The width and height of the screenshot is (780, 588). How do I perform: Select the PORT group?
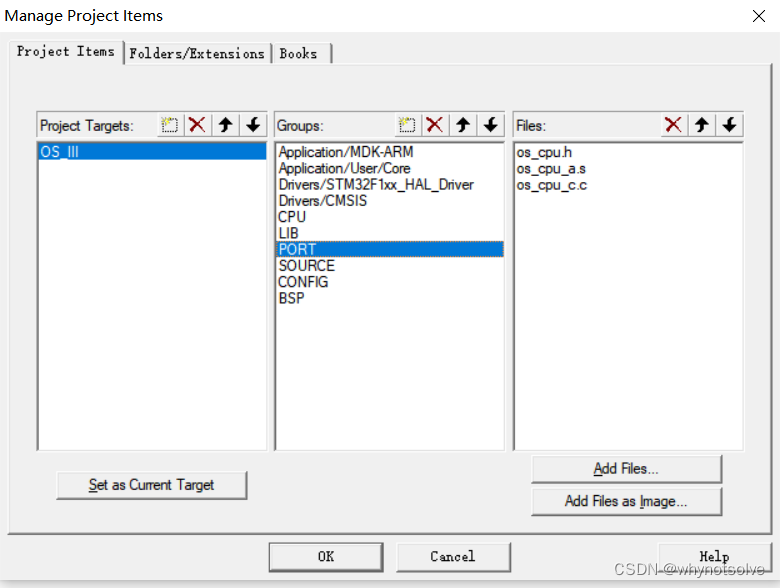pyautogui.click(x=390, y=249)
